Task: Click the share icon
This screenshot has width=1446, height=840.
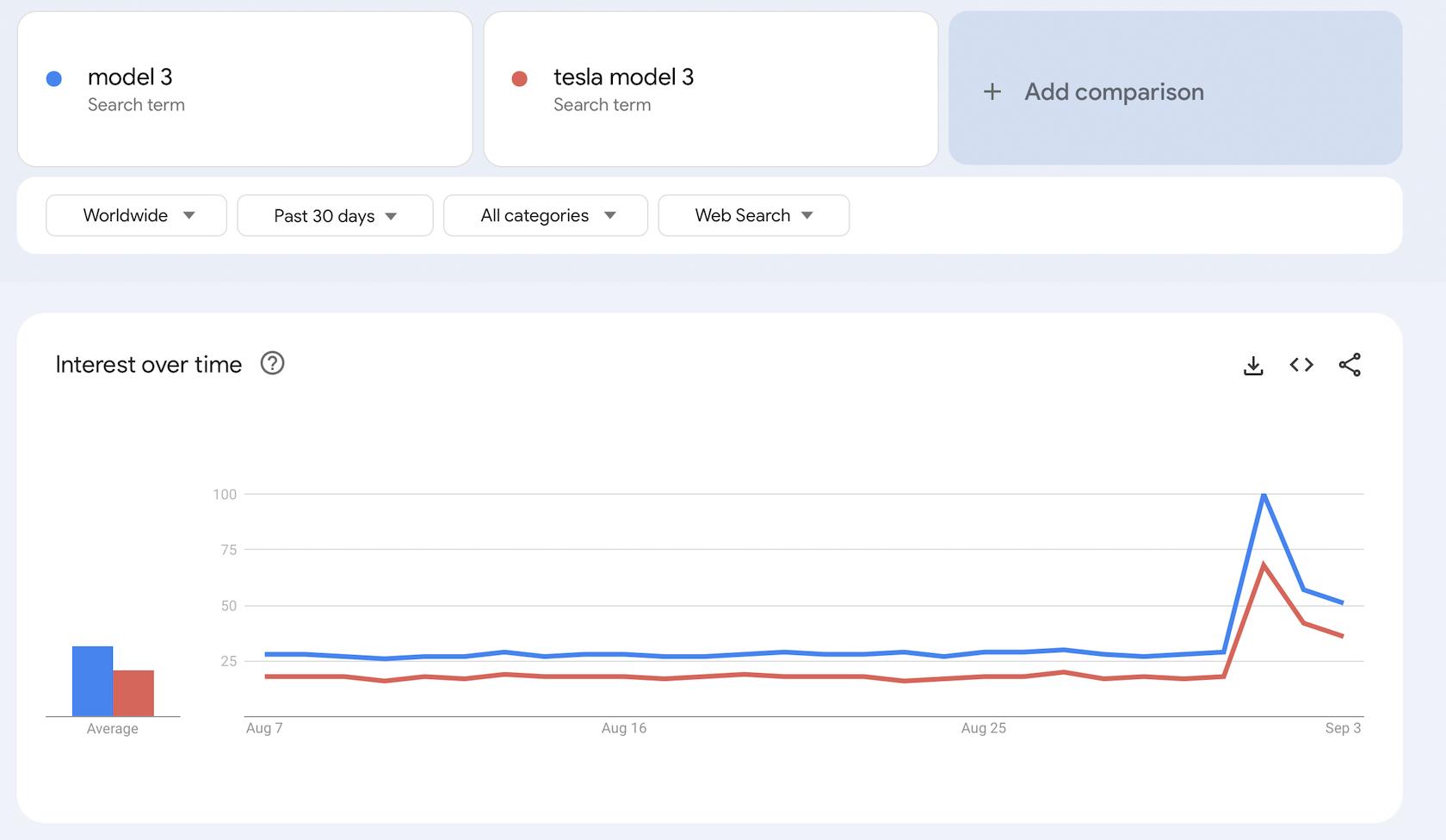Action: (1350, 365)
